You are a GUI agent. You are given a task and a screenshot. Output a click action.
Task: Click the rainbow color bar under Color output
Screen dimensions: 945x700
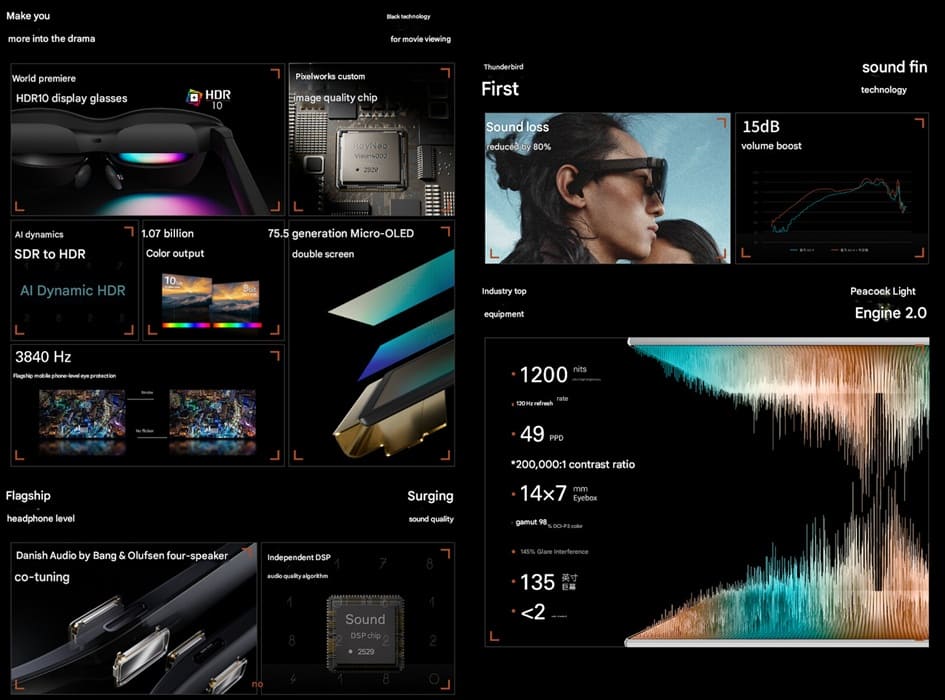pos(211,325)
